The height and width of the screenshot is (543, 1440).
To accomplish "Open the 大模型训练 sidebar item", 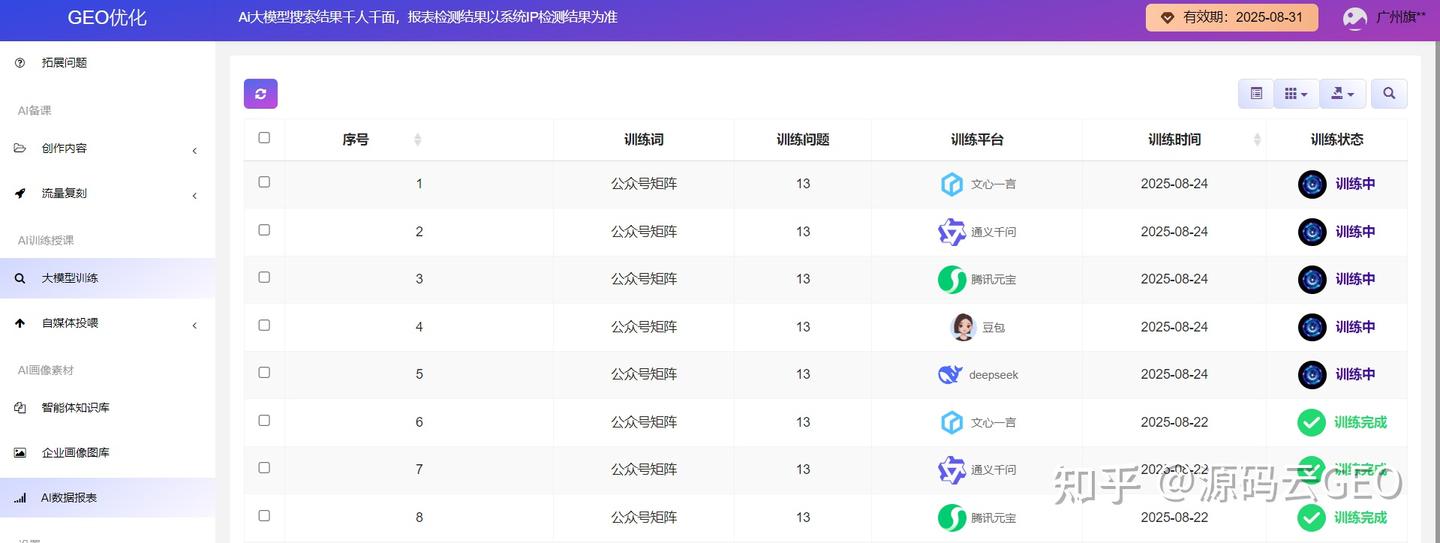I will point(107,278).
